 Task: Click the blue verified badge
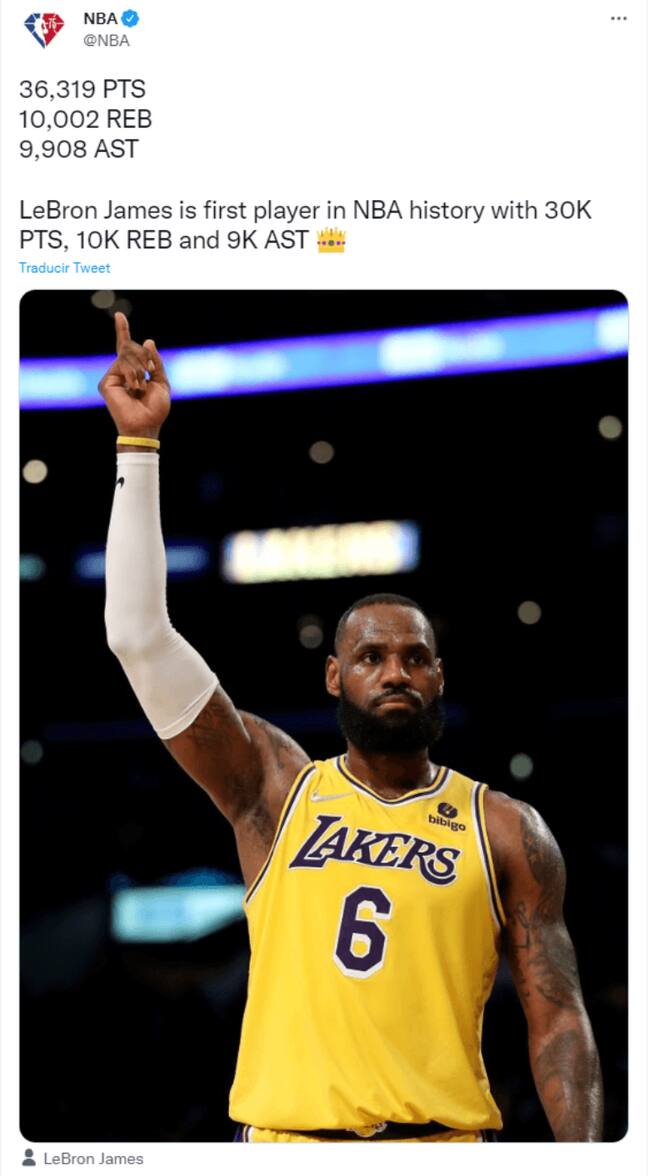tap(130, 19)
